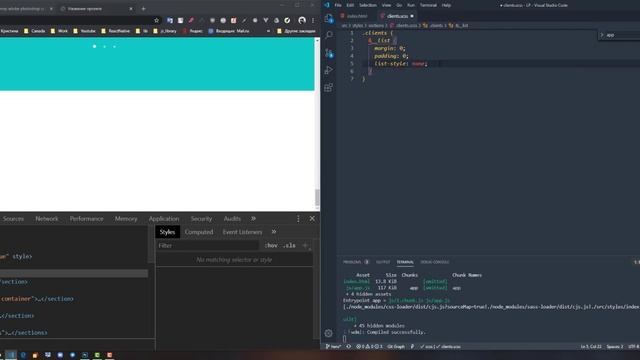Open the Youtube bookmarks folder
The image size is (640, 360).
84,31
